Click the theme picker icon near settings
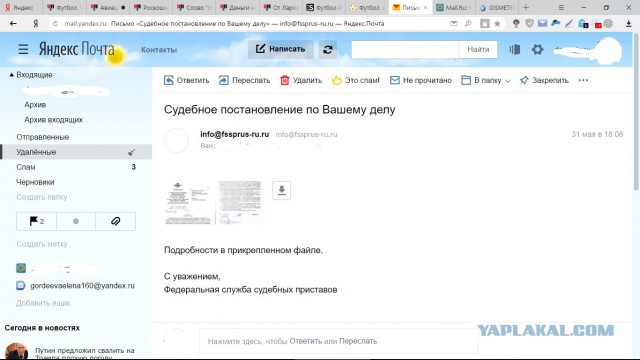640x360 pixels. [515, 49]
